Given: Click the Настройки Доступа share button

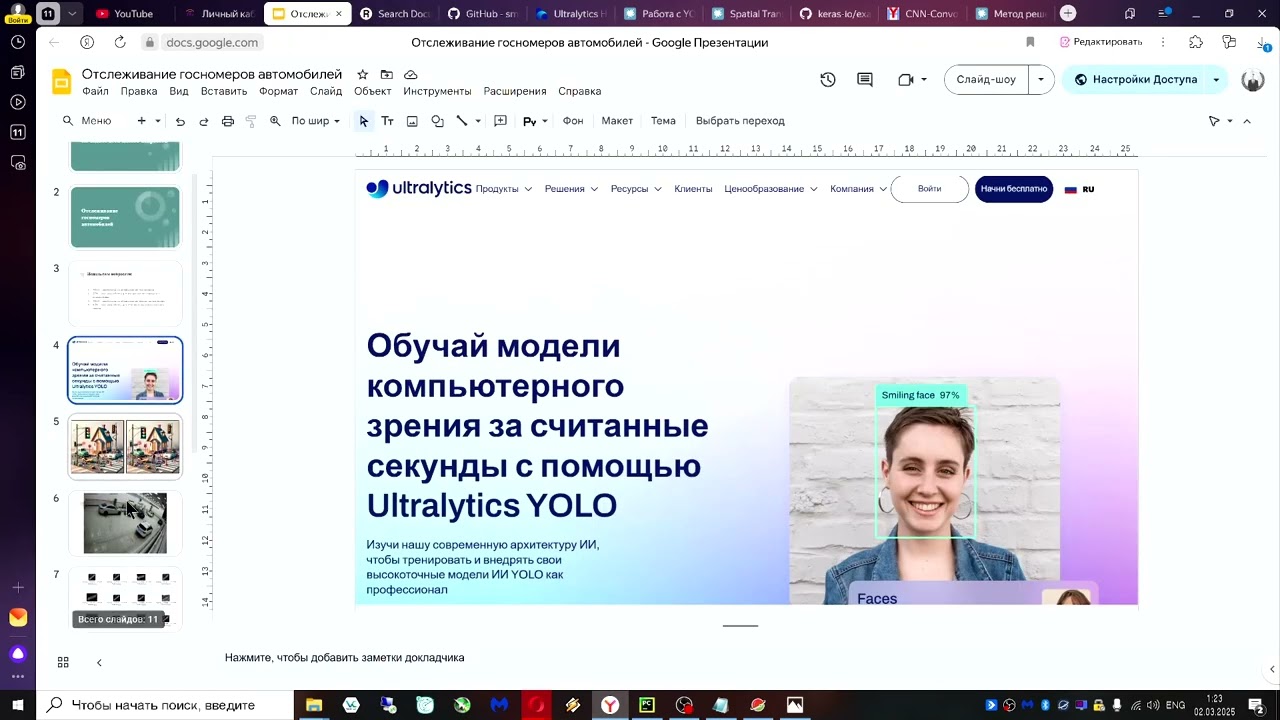Looking at the screenshot, I should pyautogui.click(x=1135, y=80).
